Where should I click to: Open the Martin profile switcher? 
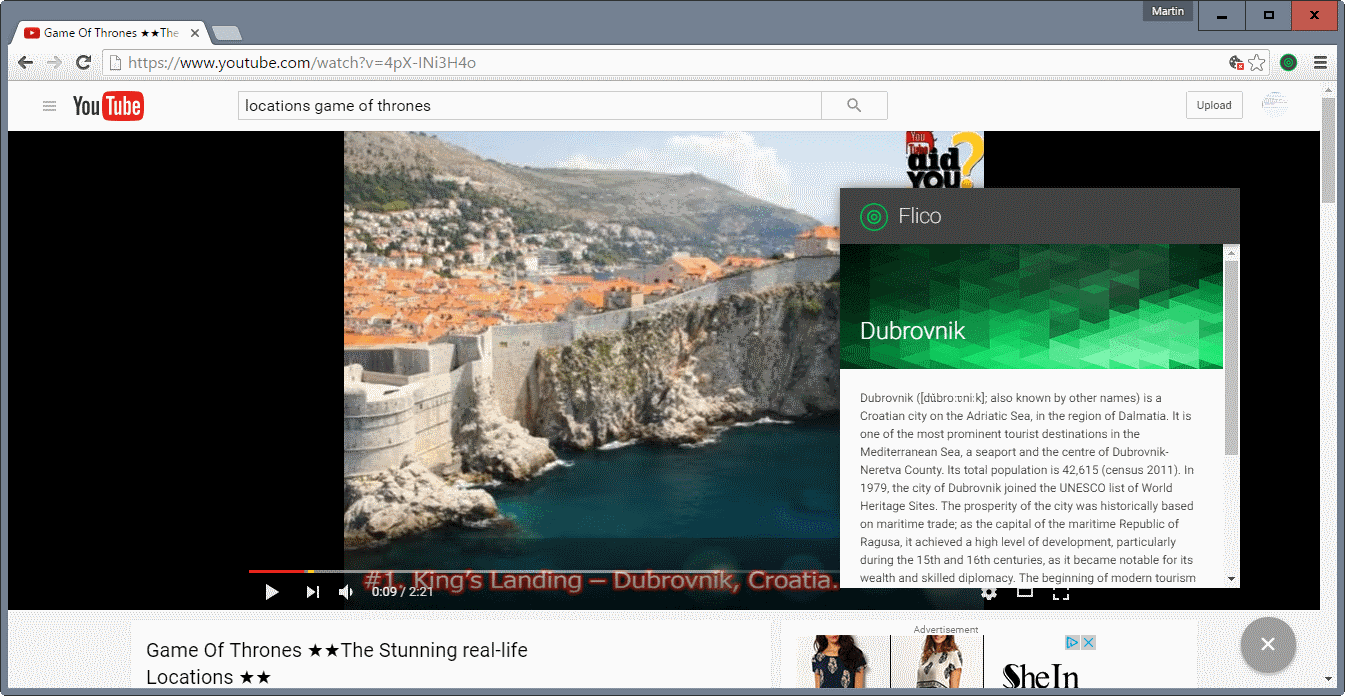(1167, 12)
